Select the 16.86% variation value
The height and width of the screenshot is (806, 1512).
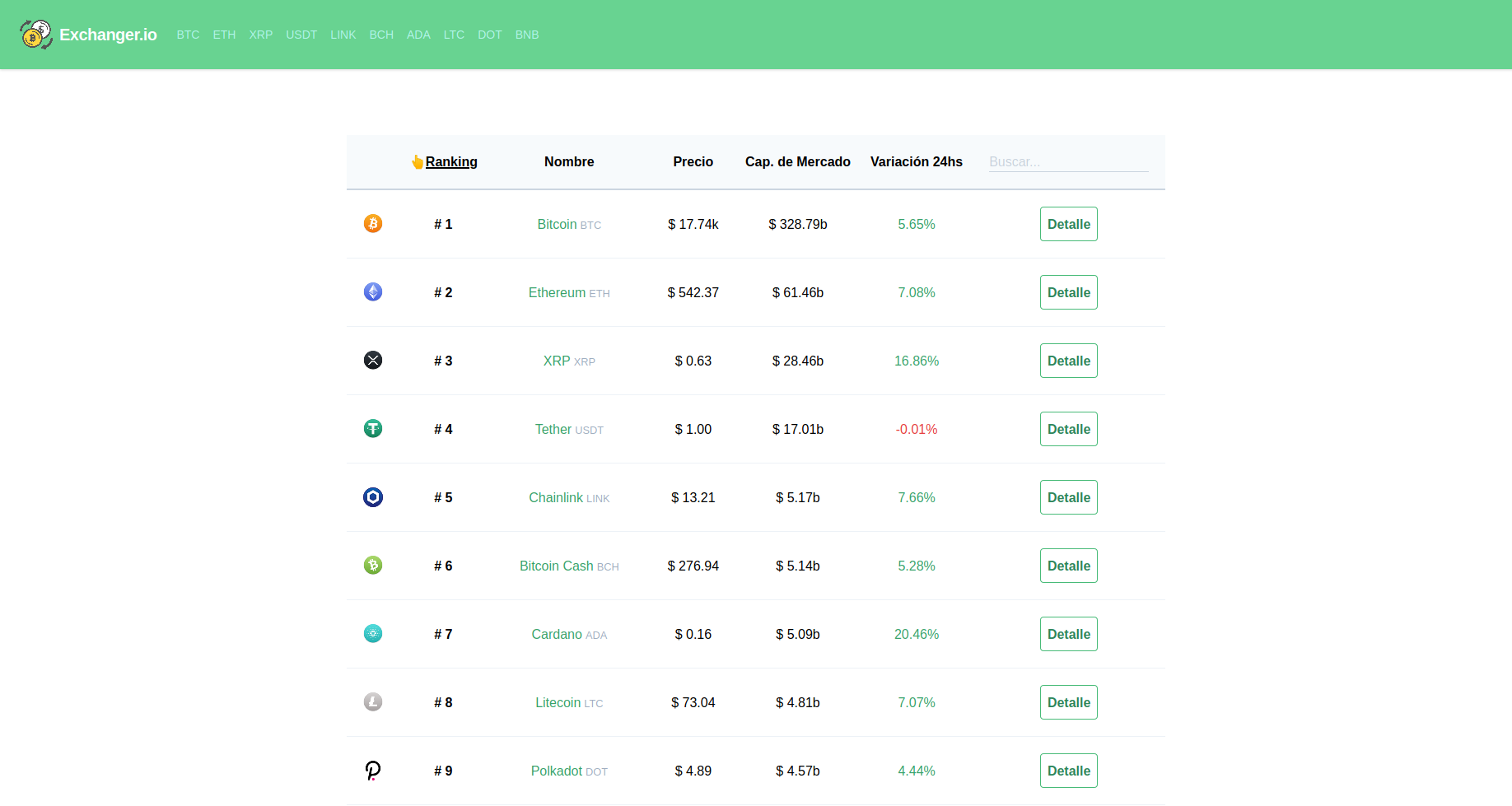click(917, 361)
